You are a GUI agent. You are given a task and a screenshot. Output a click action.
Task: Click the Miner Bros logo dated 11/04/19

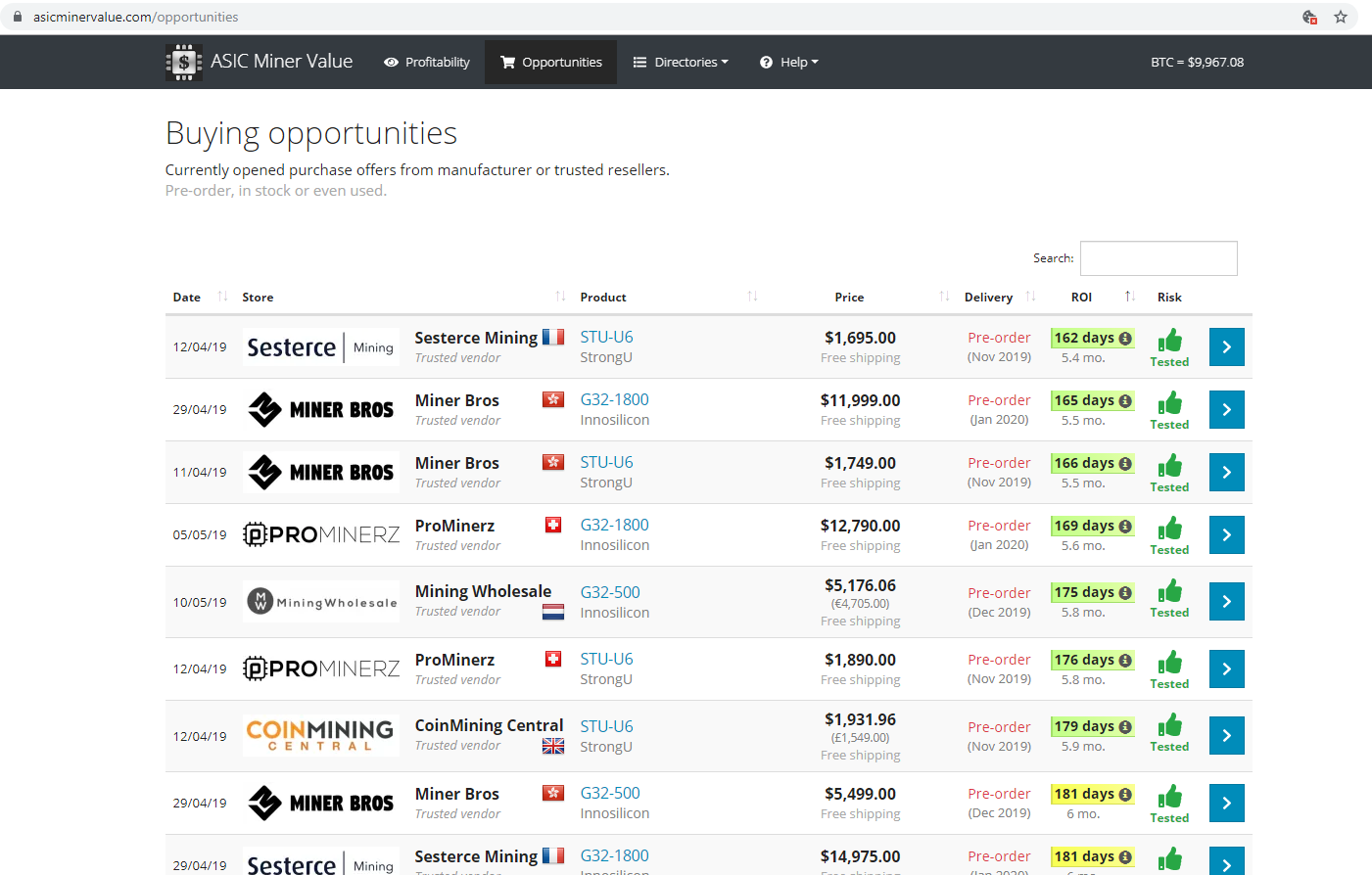click(321, 472)
